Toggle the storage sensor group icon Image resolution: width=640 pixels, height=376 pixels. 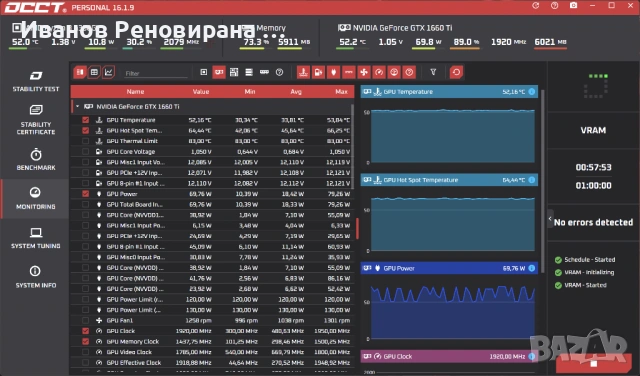tap(249, 72)
